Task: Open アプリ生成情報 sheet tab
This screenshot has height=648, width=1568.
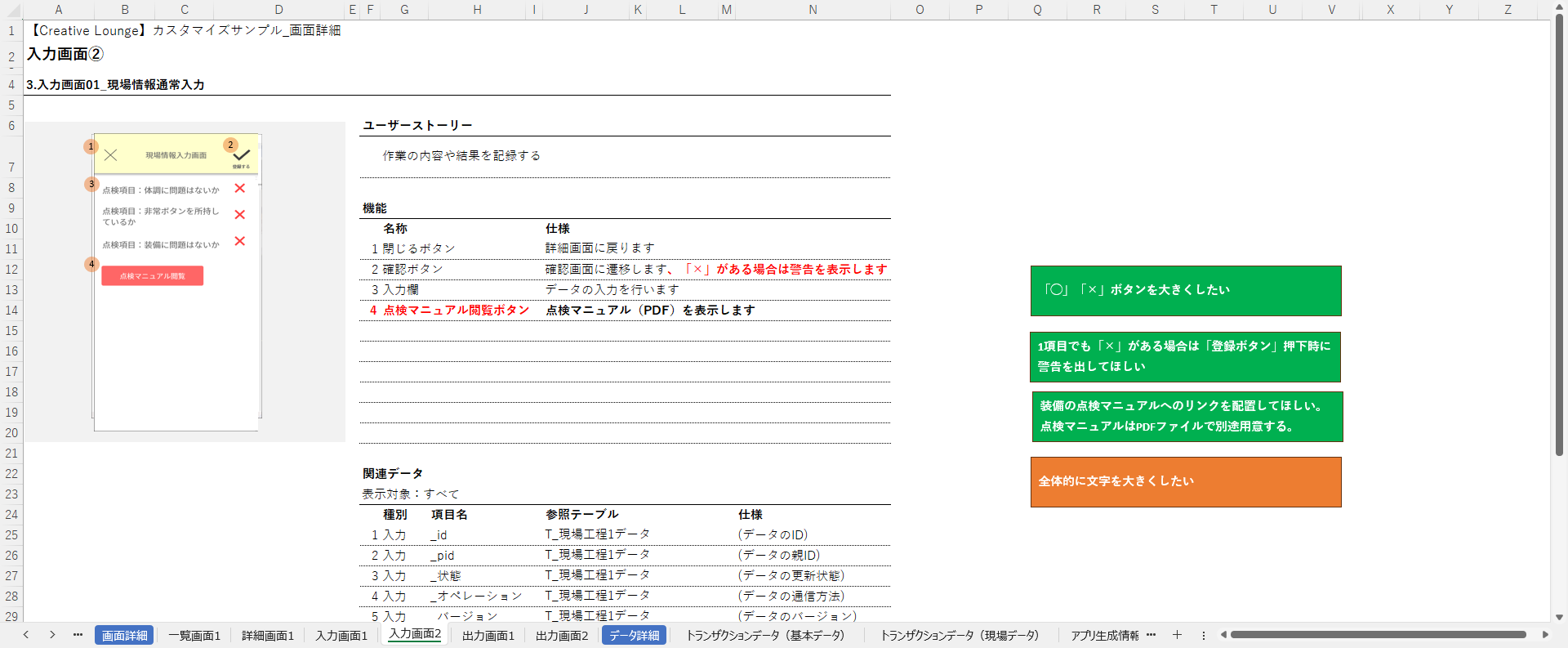Action: click(x=1105, y=636)
